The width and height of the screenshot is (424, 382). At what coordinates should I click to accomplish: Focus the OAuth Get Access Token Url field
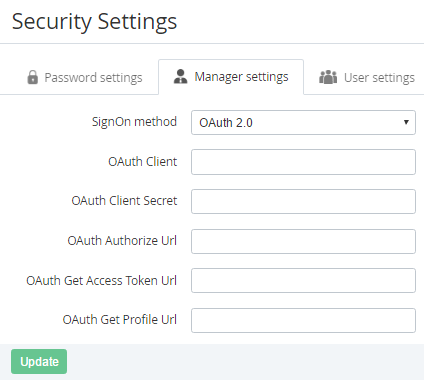[303, 281]
